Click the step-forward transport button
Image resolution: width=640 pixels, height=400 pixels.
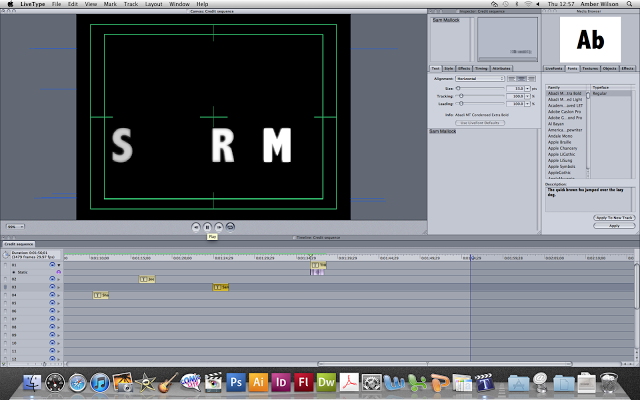click(219, 227)
